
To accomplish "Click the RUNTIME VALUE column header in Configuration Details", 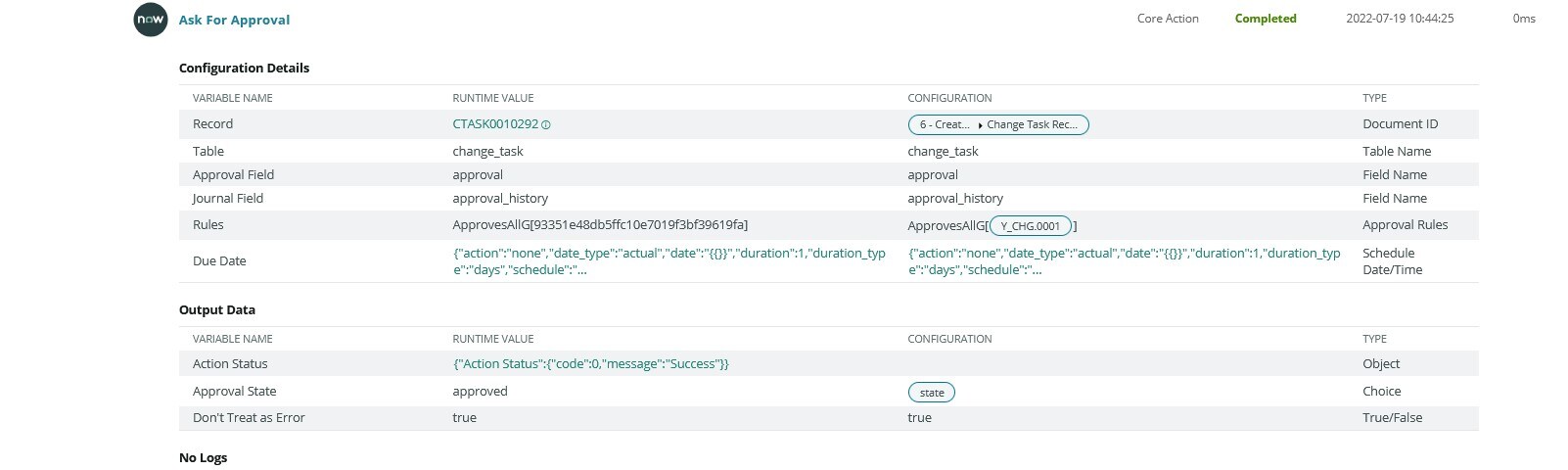I will point(493,98).
